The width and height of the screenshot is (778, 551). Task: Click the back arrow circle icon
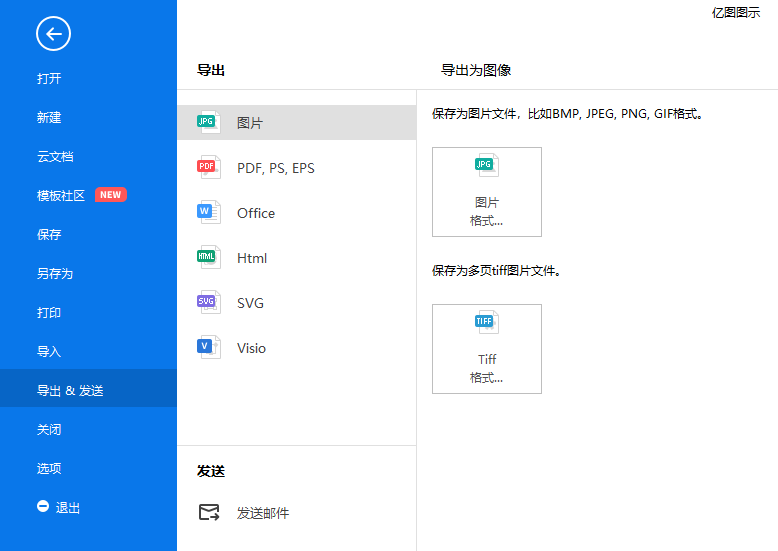(x=53, y=34)
